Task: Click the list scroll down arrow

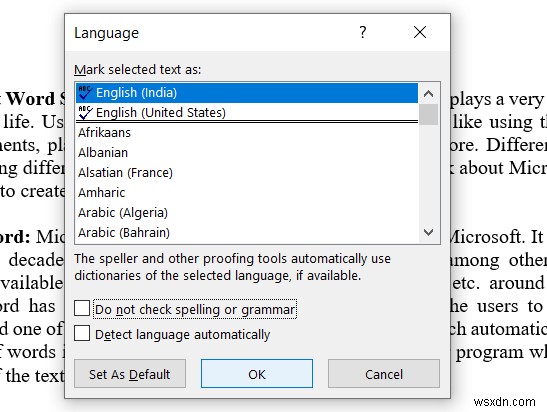Action: point(428,232)
